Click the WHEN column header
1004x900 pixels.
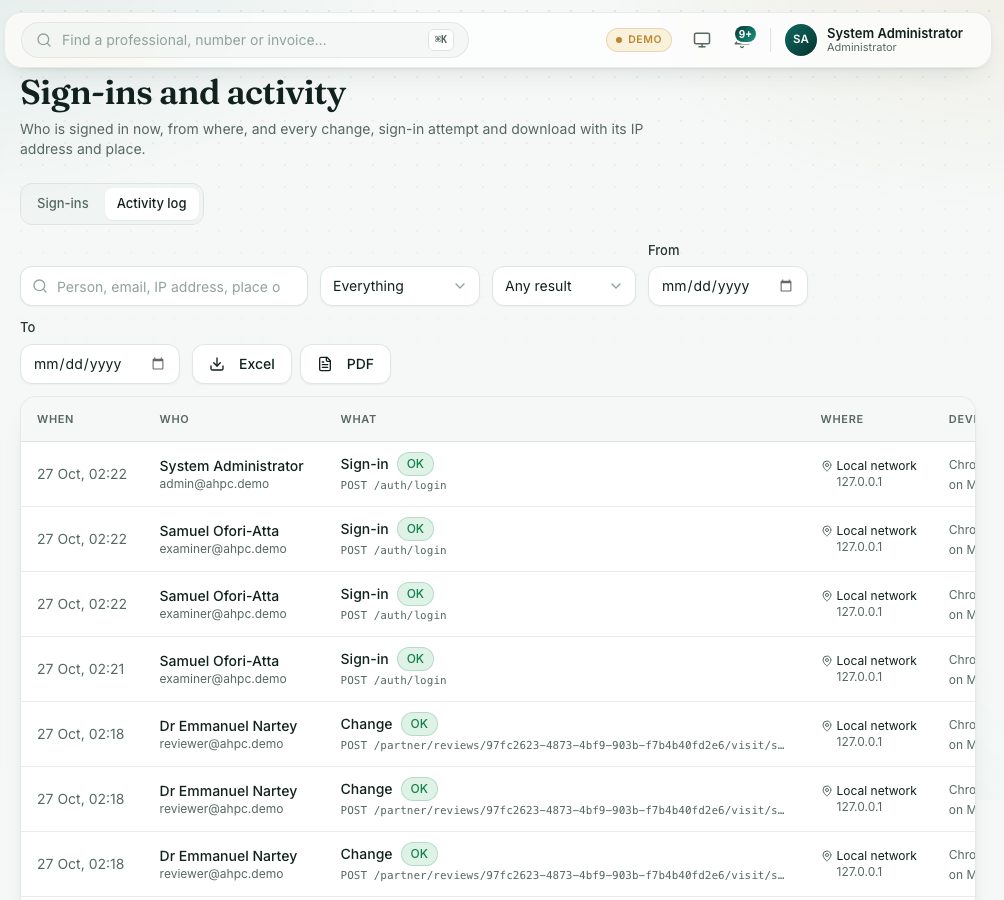pyautogui.click(x=55, y=419)
